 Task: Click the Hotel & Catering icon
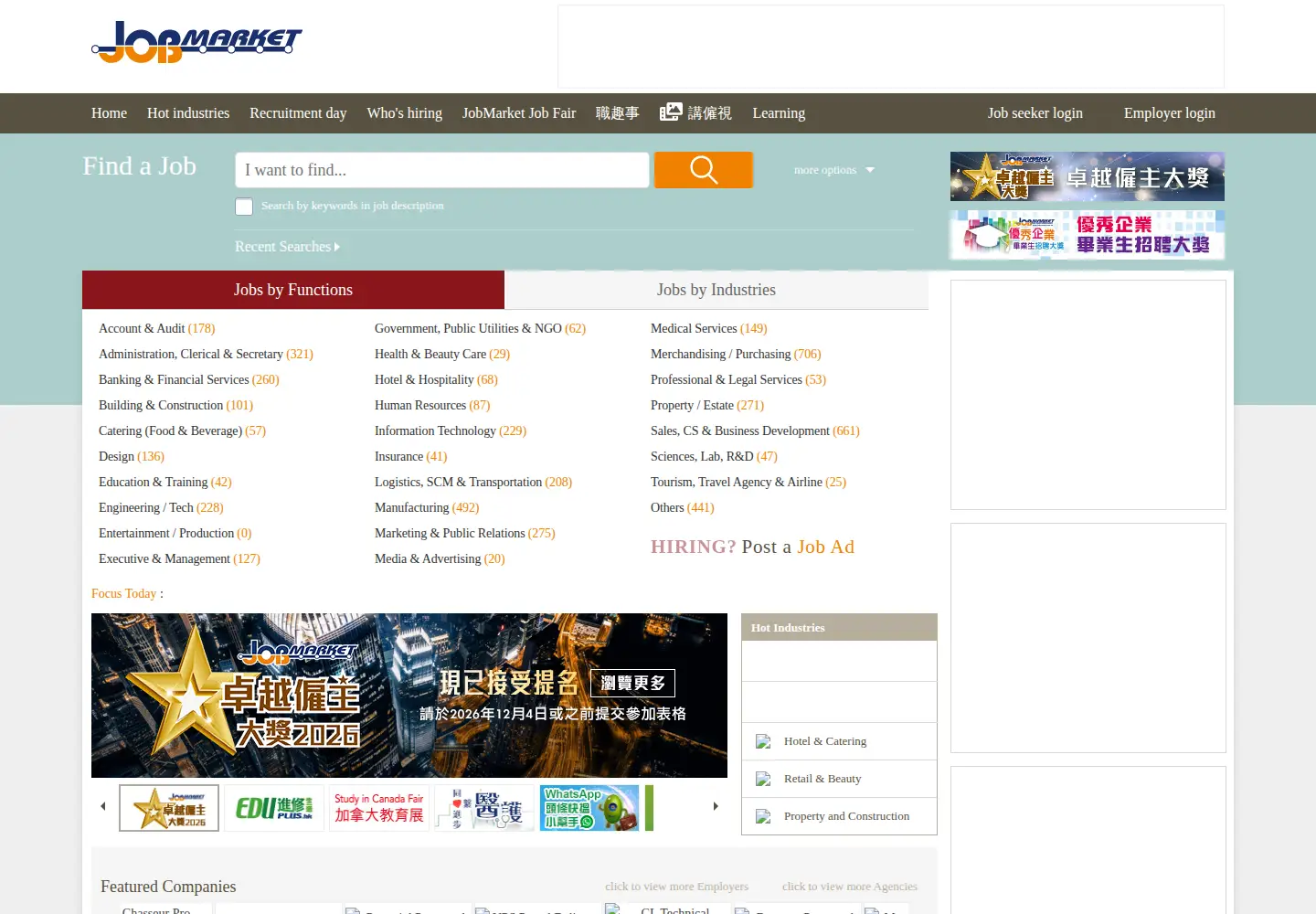click(763, 741)
